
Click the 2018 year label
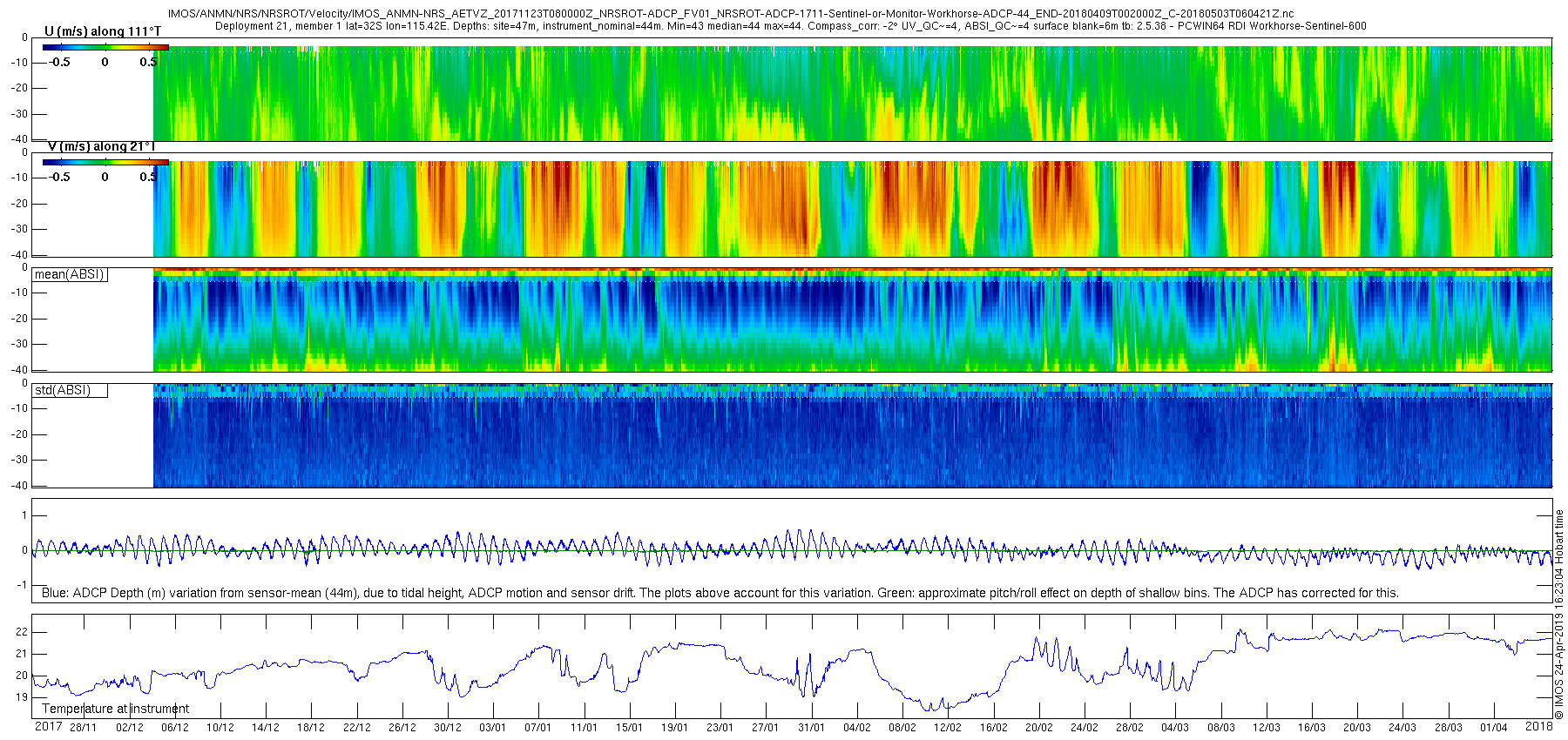[x=1538, y=727]
